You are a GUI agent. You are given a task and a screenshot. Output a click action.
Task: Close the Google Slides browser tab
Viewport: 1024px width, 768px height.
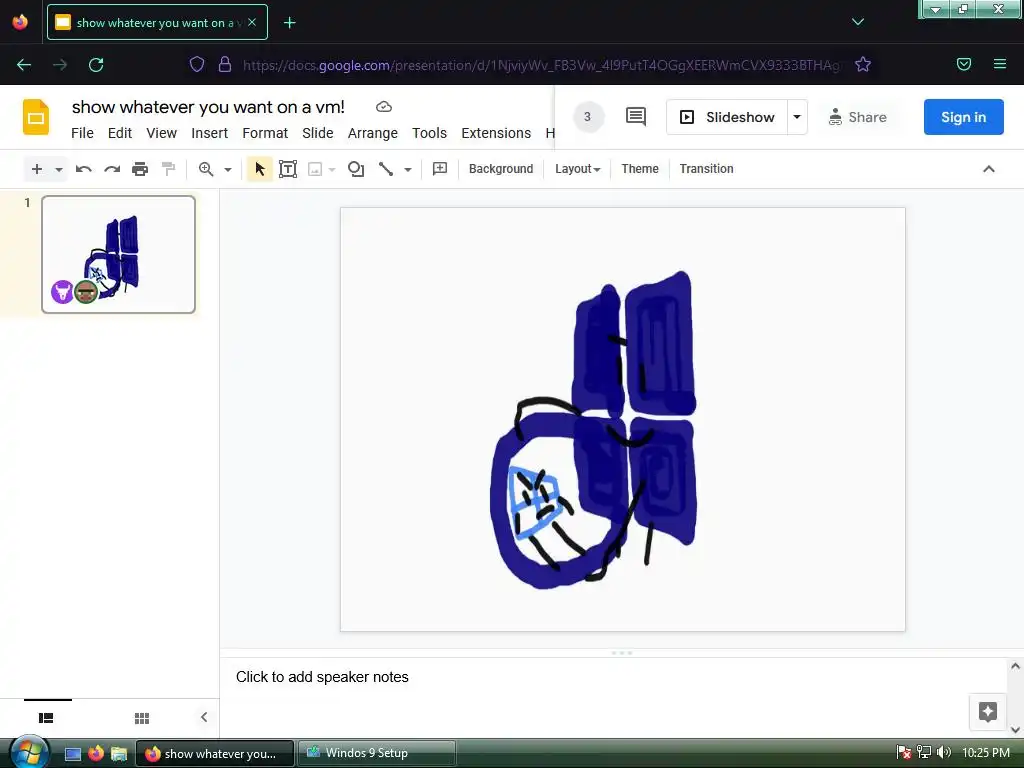(252, 22)
